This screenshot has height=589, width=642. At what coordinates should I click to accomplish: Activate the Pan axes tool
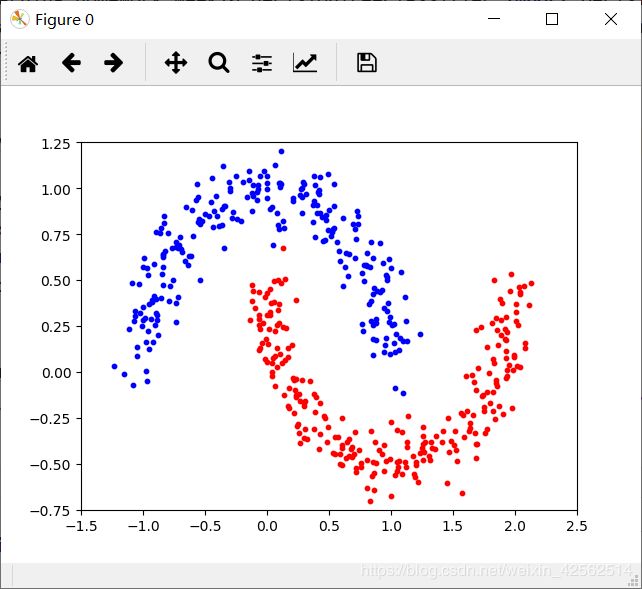click(176, 63)
